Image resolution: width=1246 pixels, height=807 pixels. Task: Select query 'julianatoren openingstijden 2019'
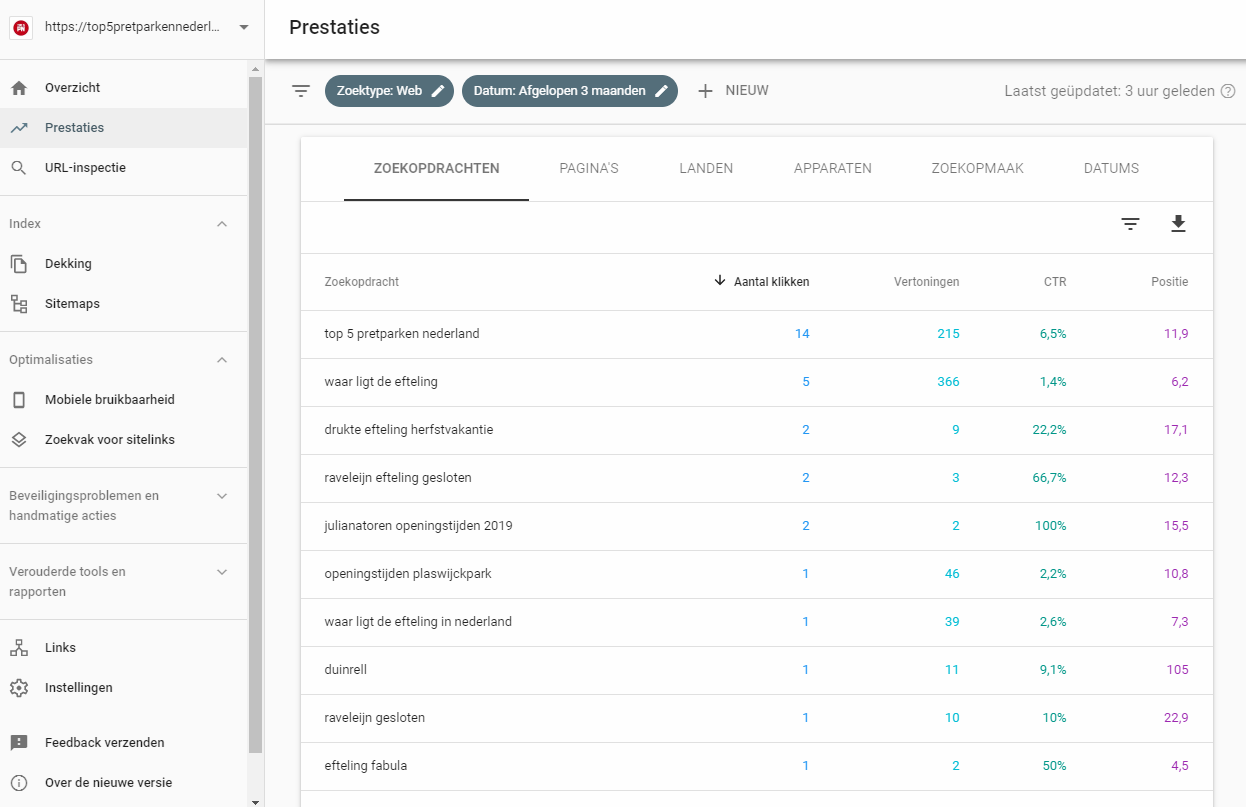pos(419,526)
